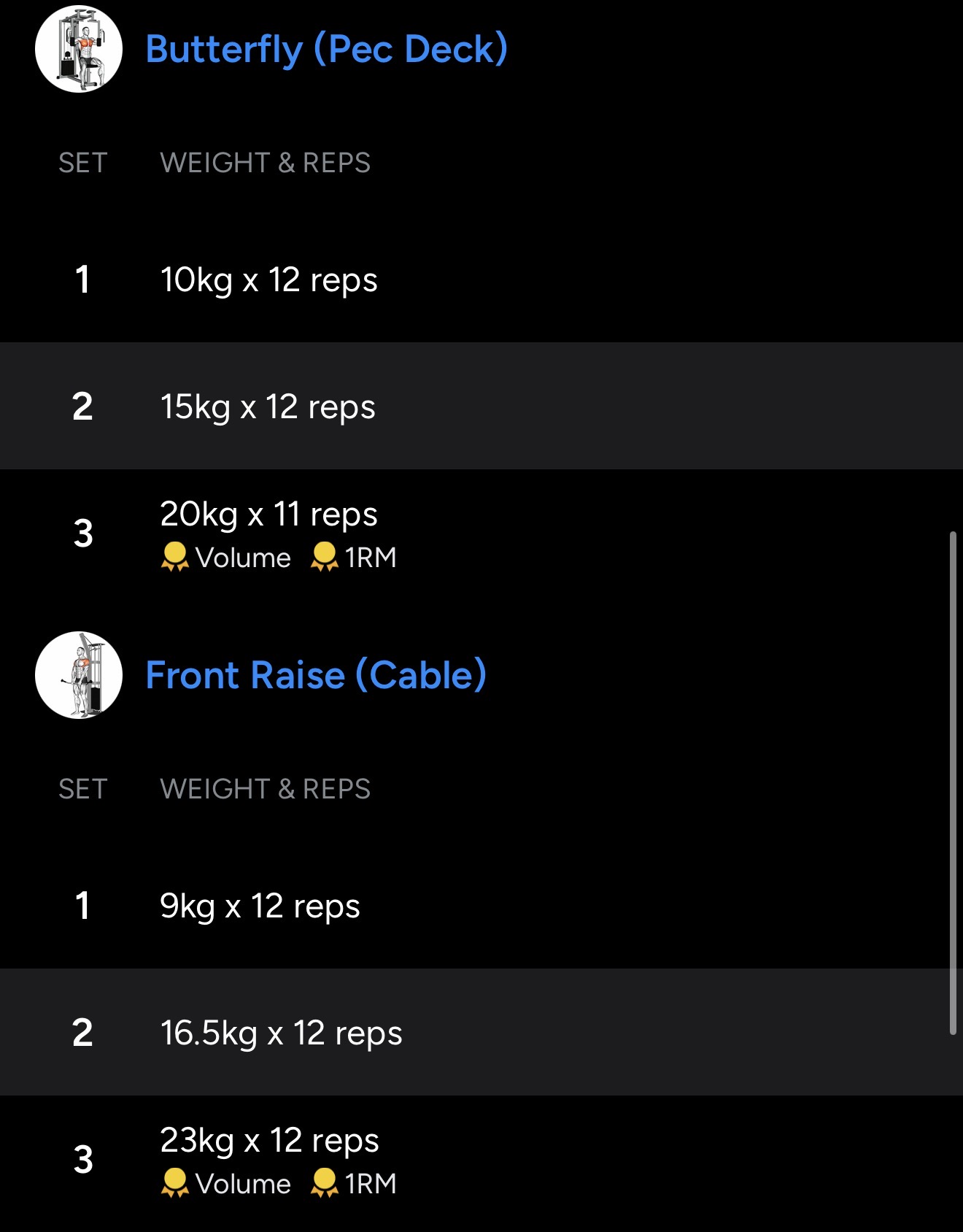Tap the Front Raise SET column header
The height and width of the screenshot is (1232, 963).
click(x=82, y=789)
